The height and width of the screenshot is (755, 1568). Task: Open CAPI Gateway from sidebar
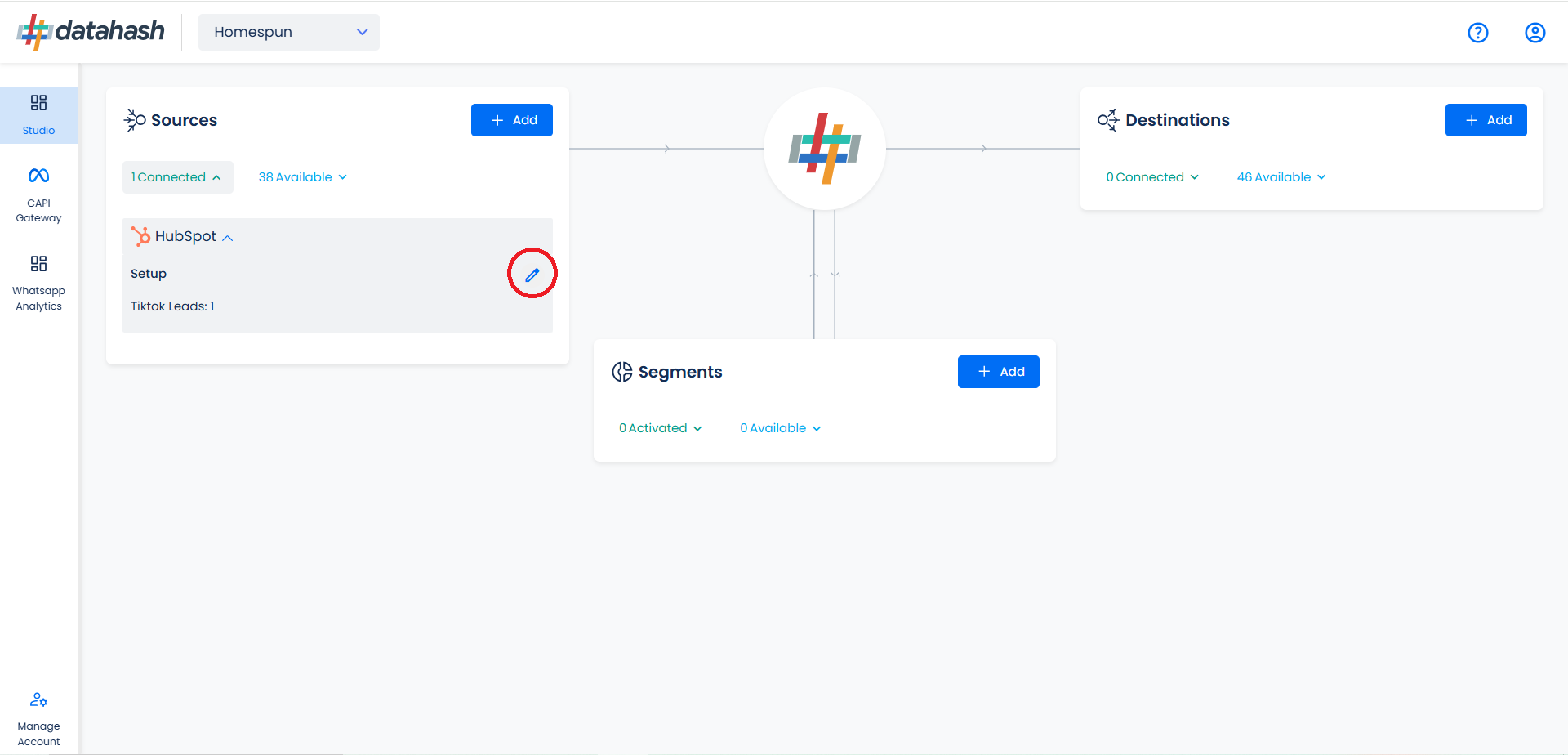pos(38,194)
